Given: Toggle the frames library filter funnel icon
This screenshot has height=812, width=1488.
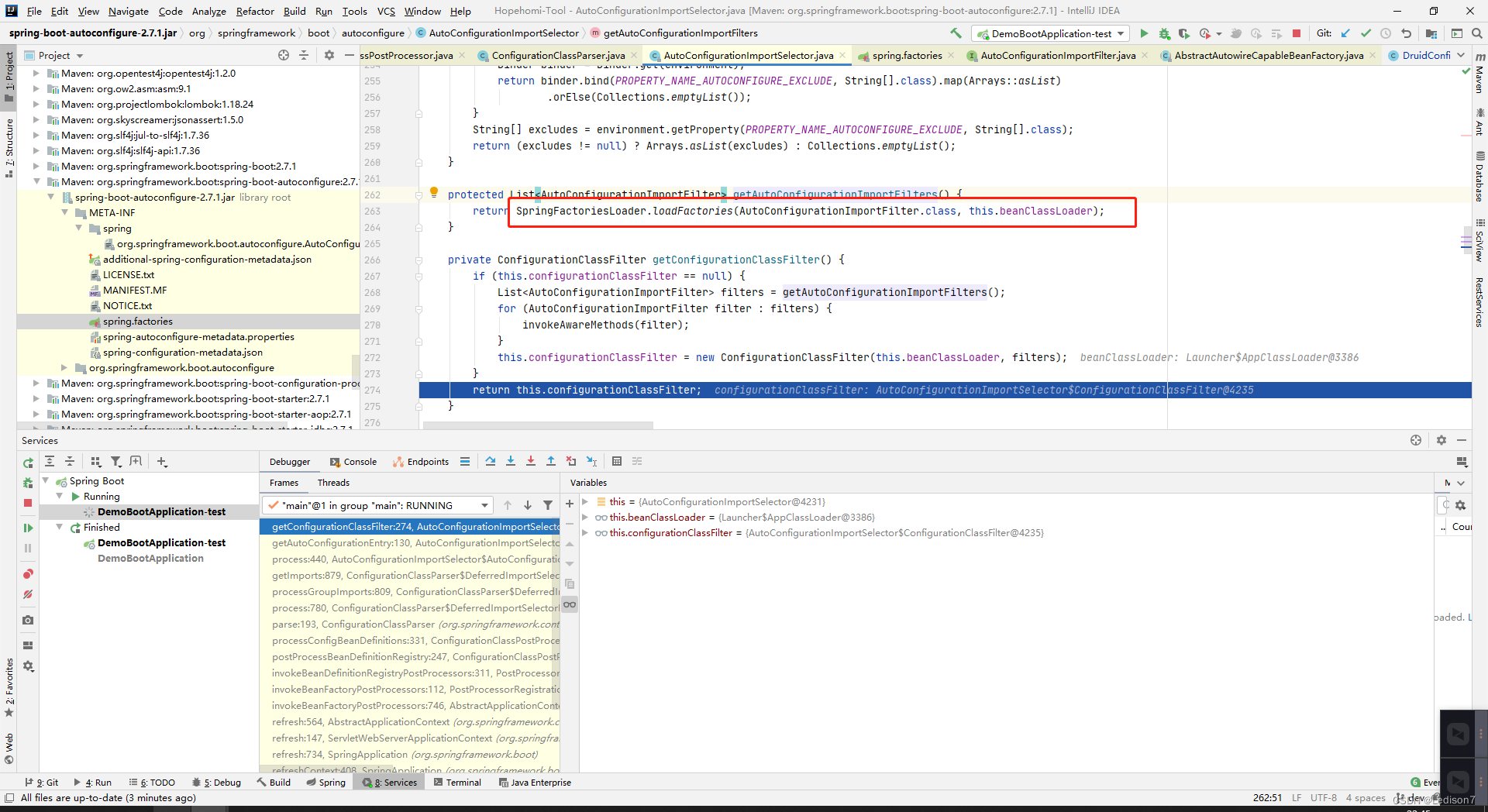Looking at the screenshot, I should coord(548,505).
